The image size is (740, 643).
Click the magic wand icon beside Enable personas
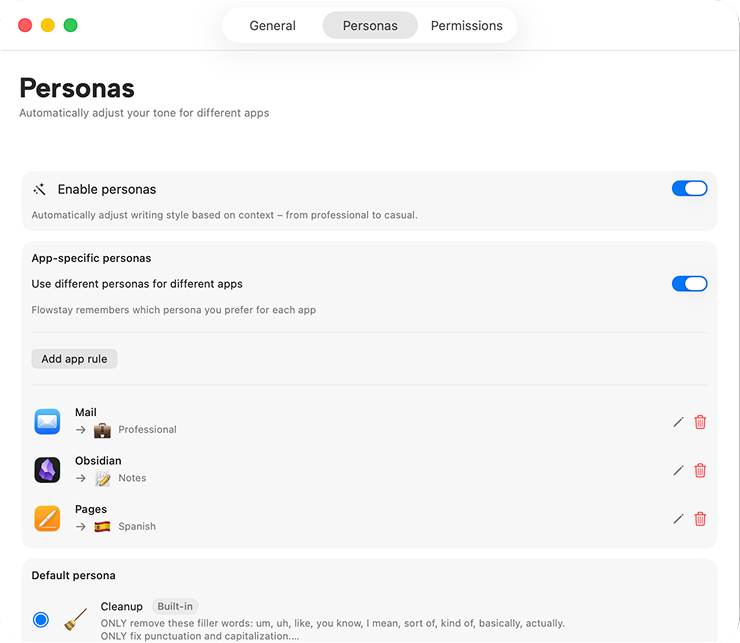[39, 190]
